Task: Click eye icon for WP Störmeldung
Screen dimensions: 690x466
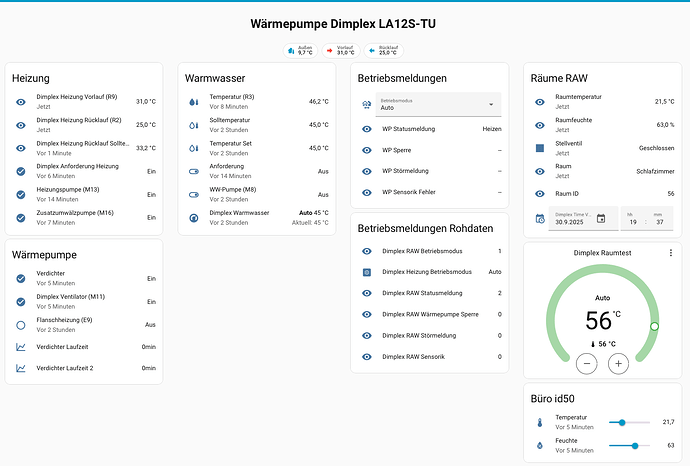Action: [367, 171]
